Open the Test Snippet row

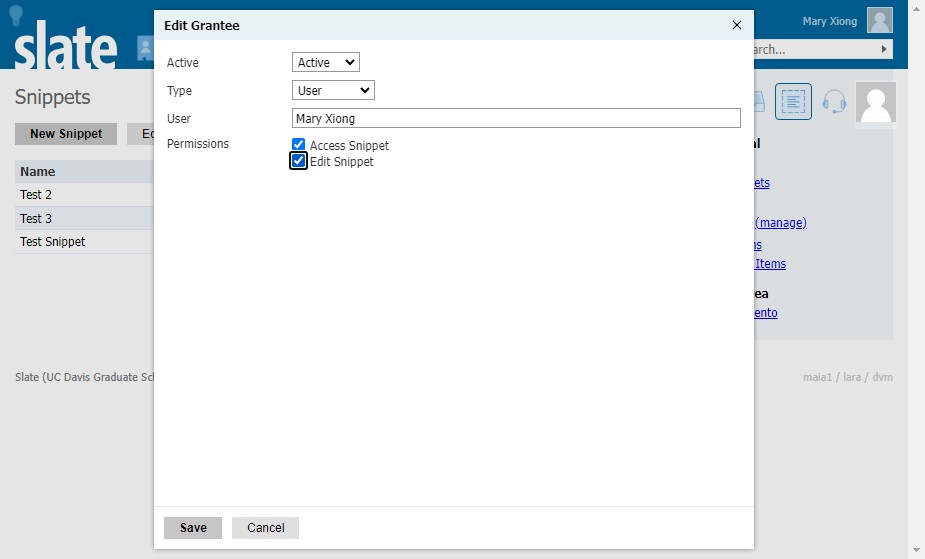click(84, 242)
